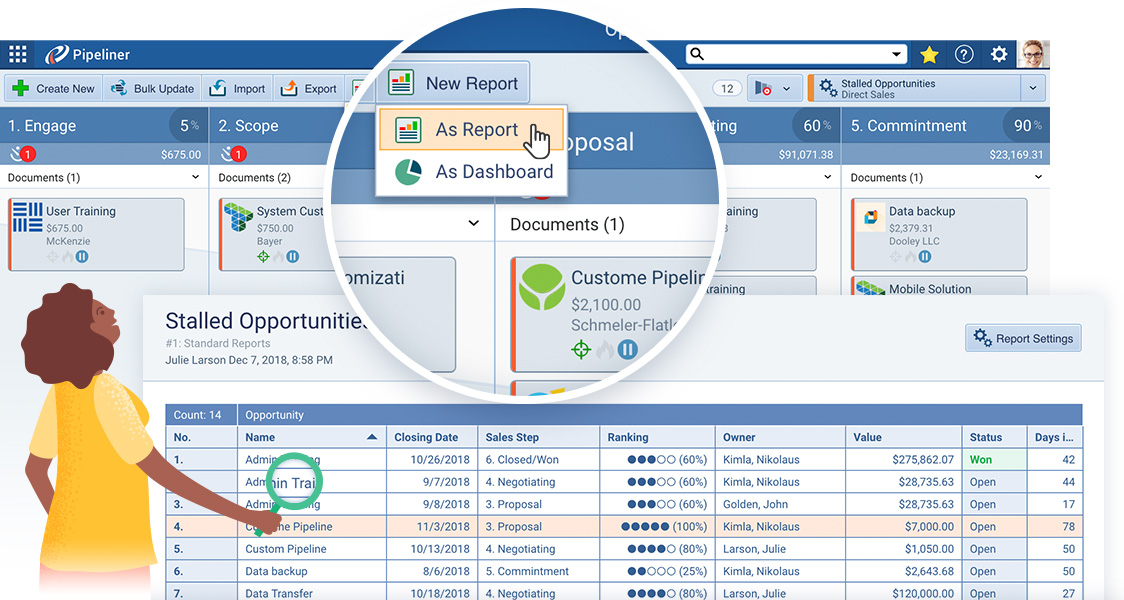Choose As Dashboard from the menu

click(472, 172)
